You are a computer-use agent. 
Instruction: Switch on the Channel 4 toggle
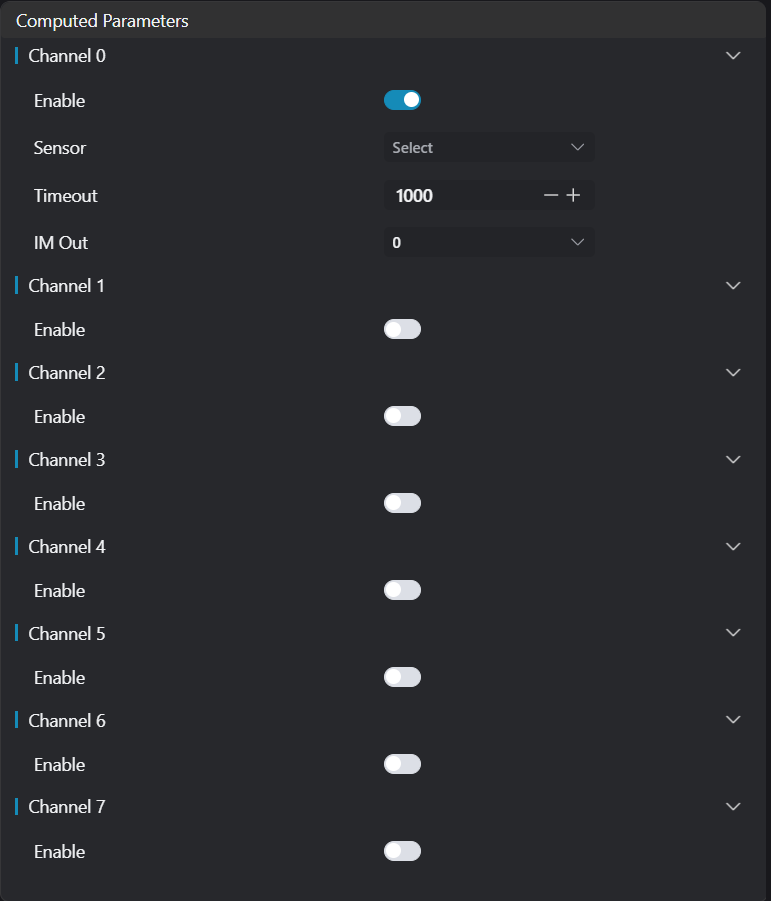402,590
